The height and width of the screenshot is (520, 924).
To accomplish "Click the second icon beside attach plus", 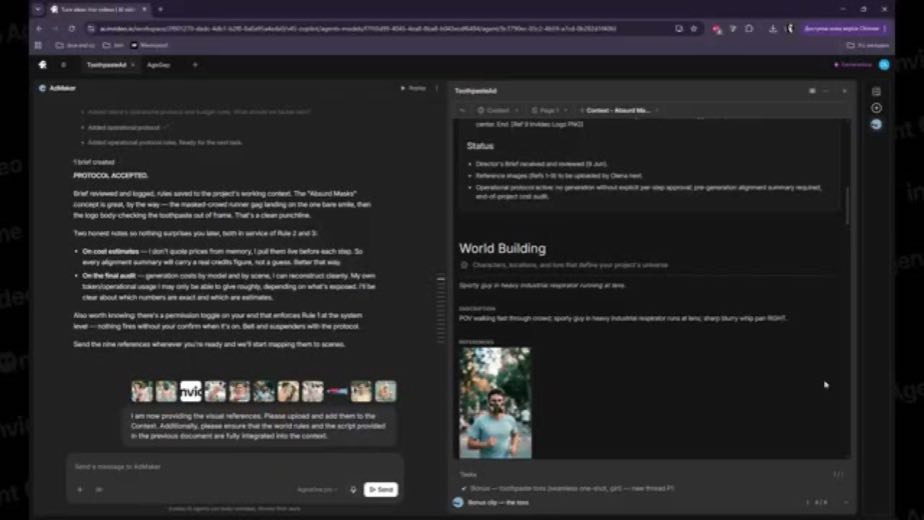I will (x=98, y=489).
